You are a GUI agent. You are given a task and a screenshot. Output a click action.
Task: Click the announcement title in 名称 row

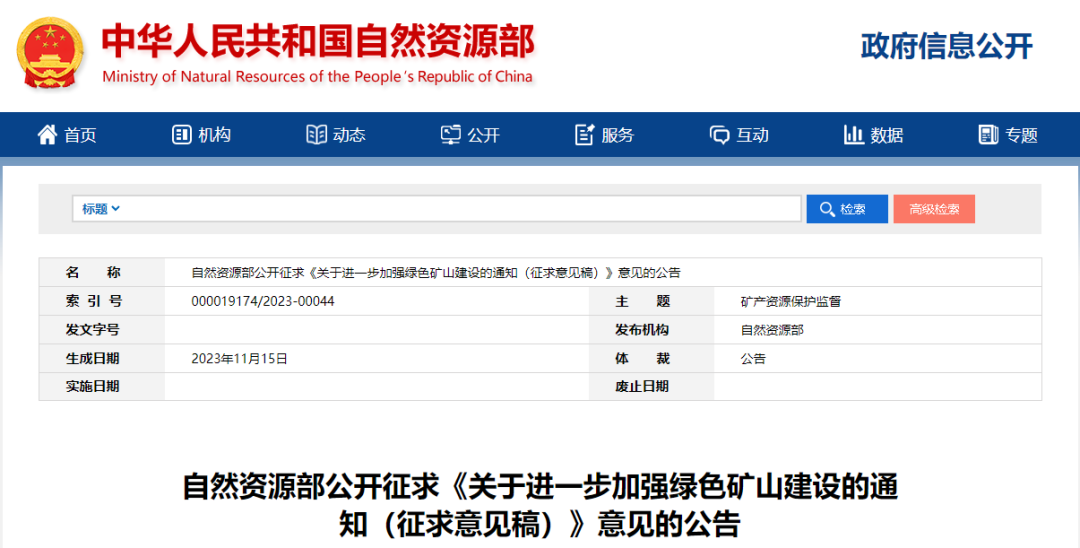coord(436,273)
